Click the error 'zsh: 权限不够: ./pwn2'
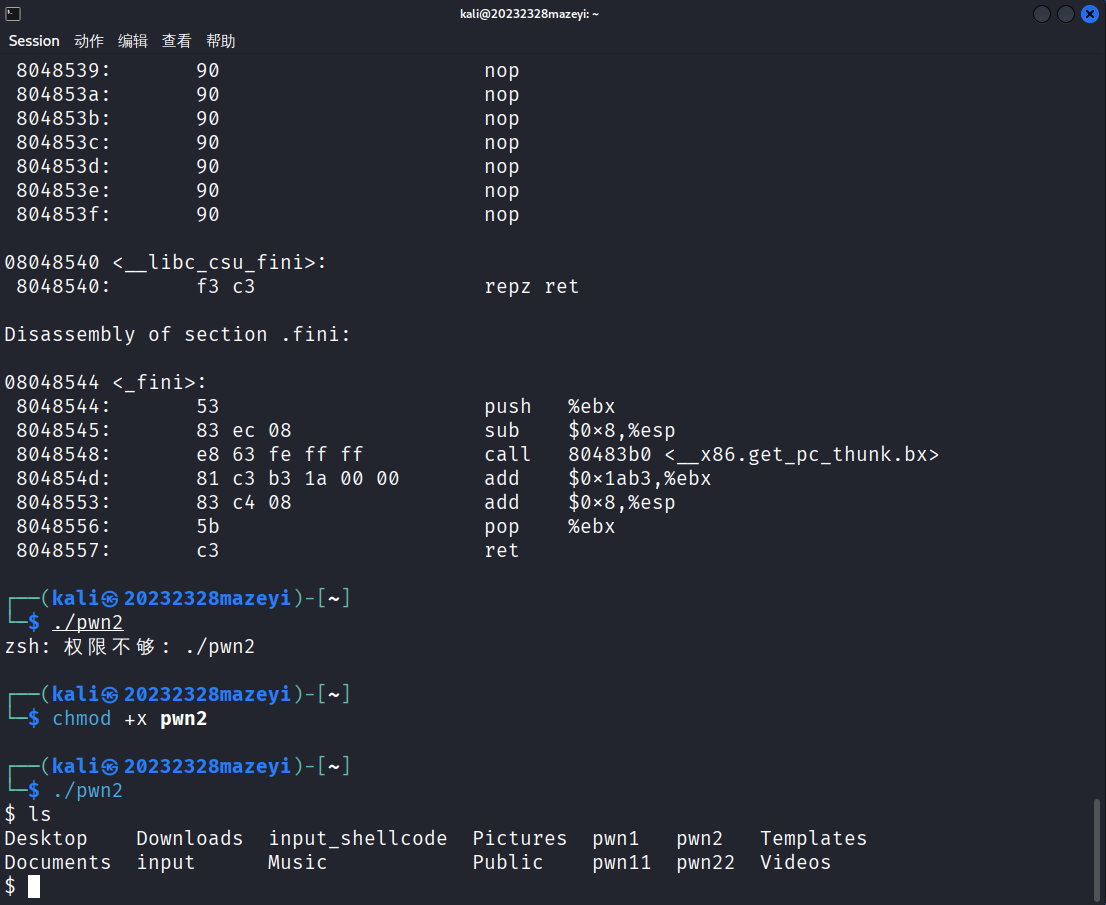Image resolution: width=1106 pixels, height=905 pixels. pyautogui.click(x=130, y=646)
